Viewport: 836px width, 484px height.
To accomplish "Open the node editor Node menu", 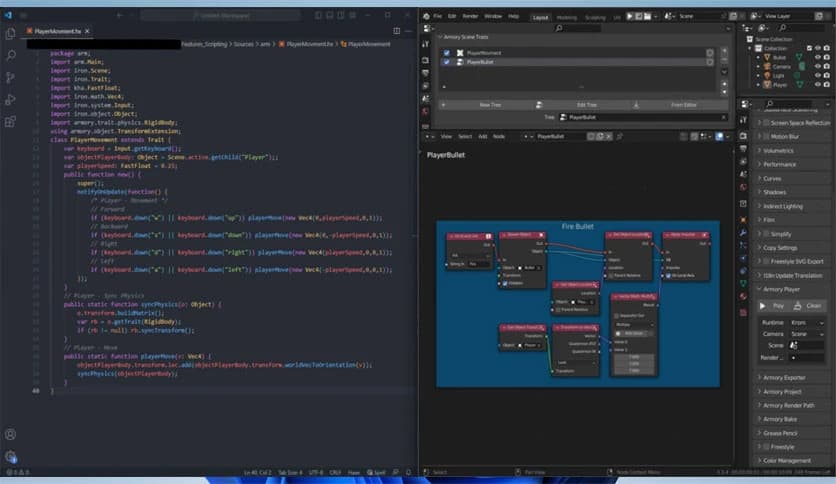I will pyautogui.click(x=499, y=136).
